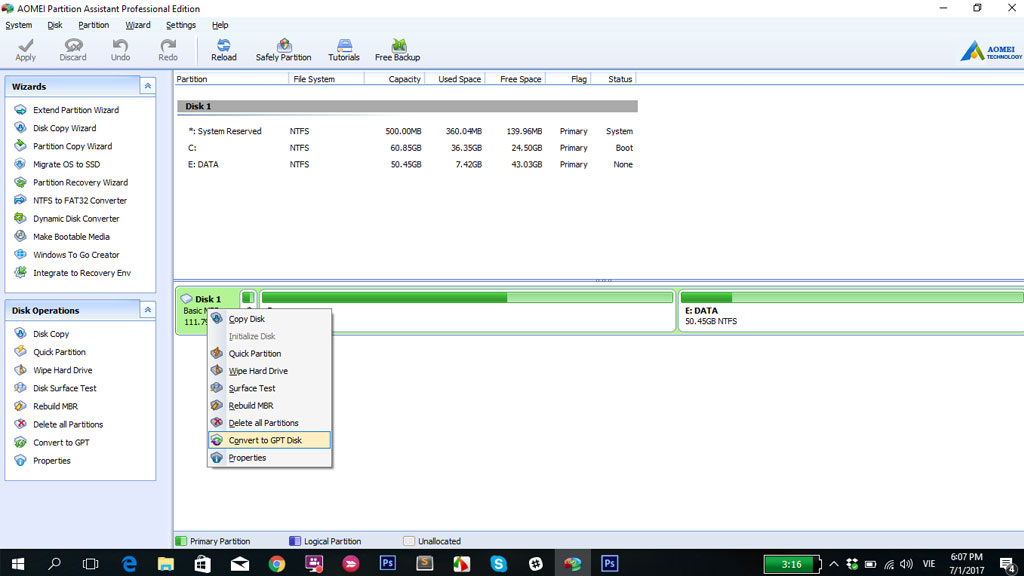1024x576 pixels.
Task: Sort by the Capacity column header
Action: tap(394, 79)
